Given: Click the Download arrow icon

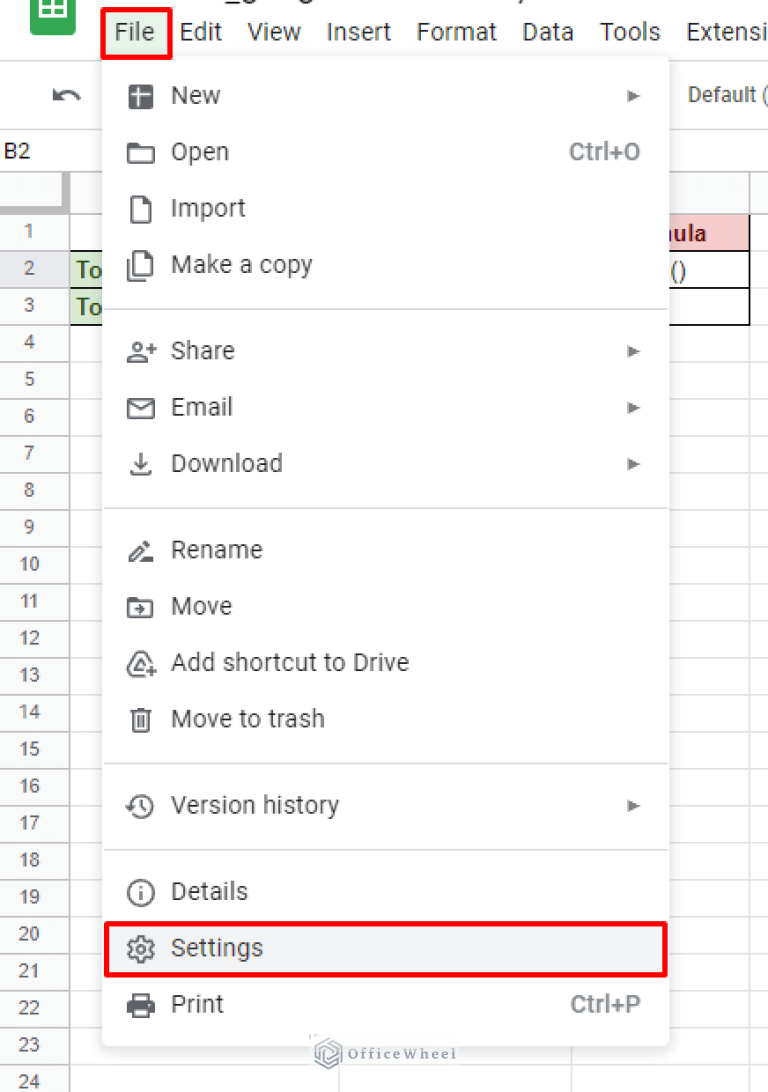Looking at the screenshot, I should tap(141, 464).
